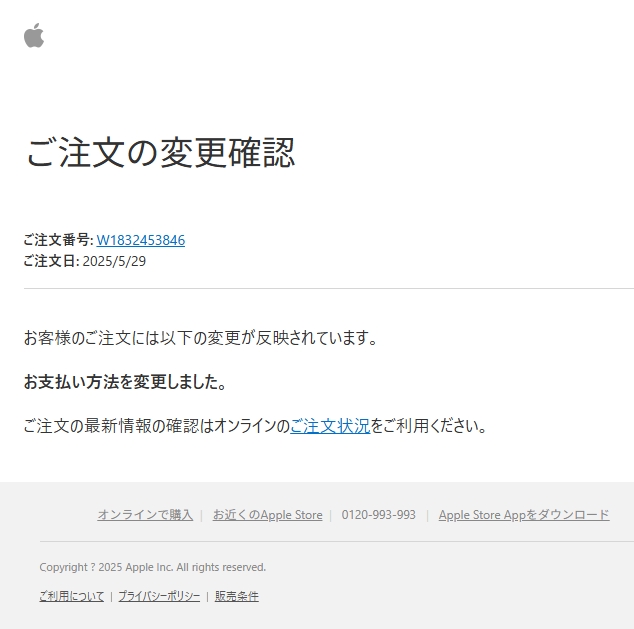Click the Copyright 2025 Apple Inc. text
Screen dimensions: 634x629
coord(152,567)
